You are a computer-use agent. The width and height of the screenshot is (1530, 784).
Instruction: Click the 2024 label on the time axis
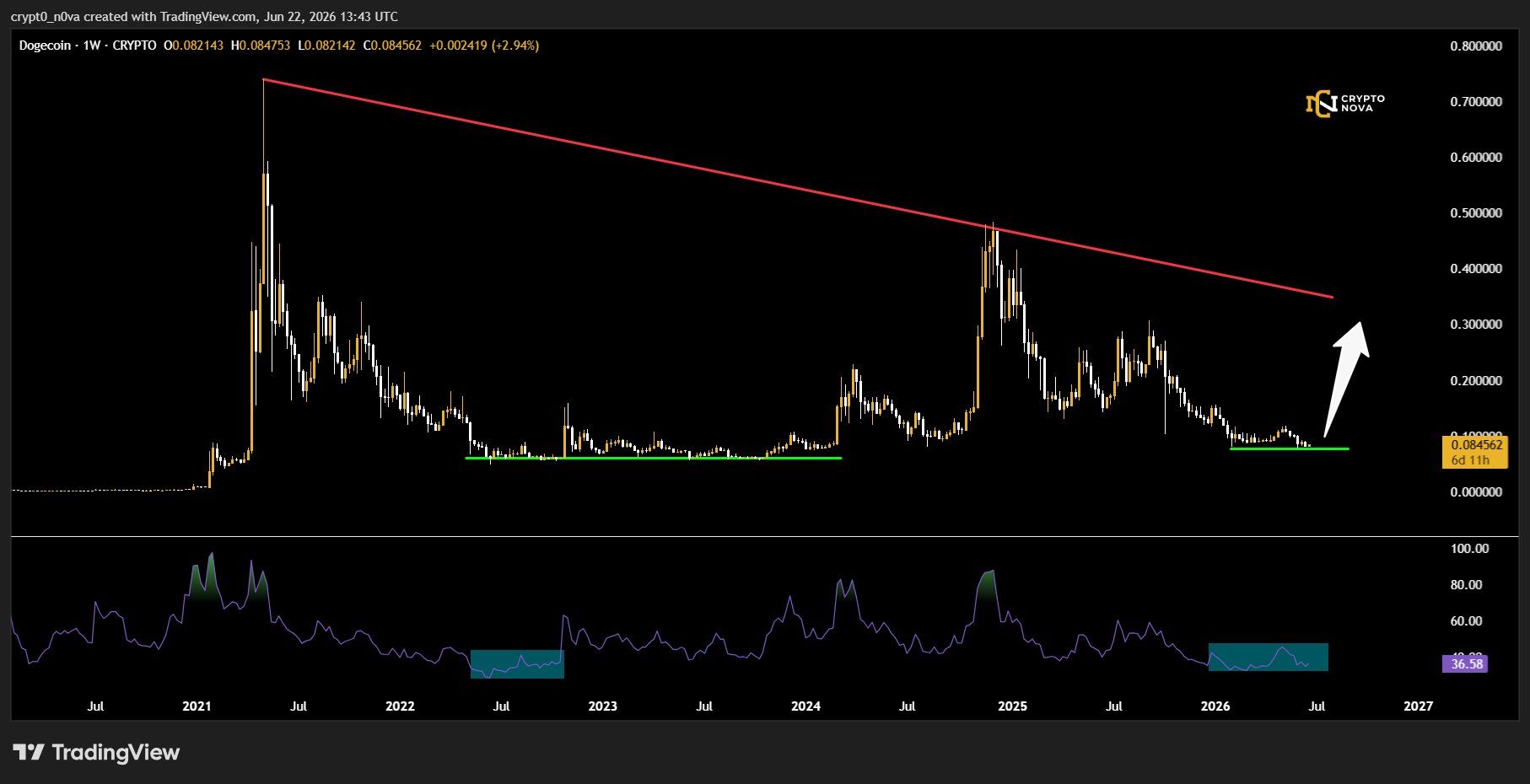[805, 706]
